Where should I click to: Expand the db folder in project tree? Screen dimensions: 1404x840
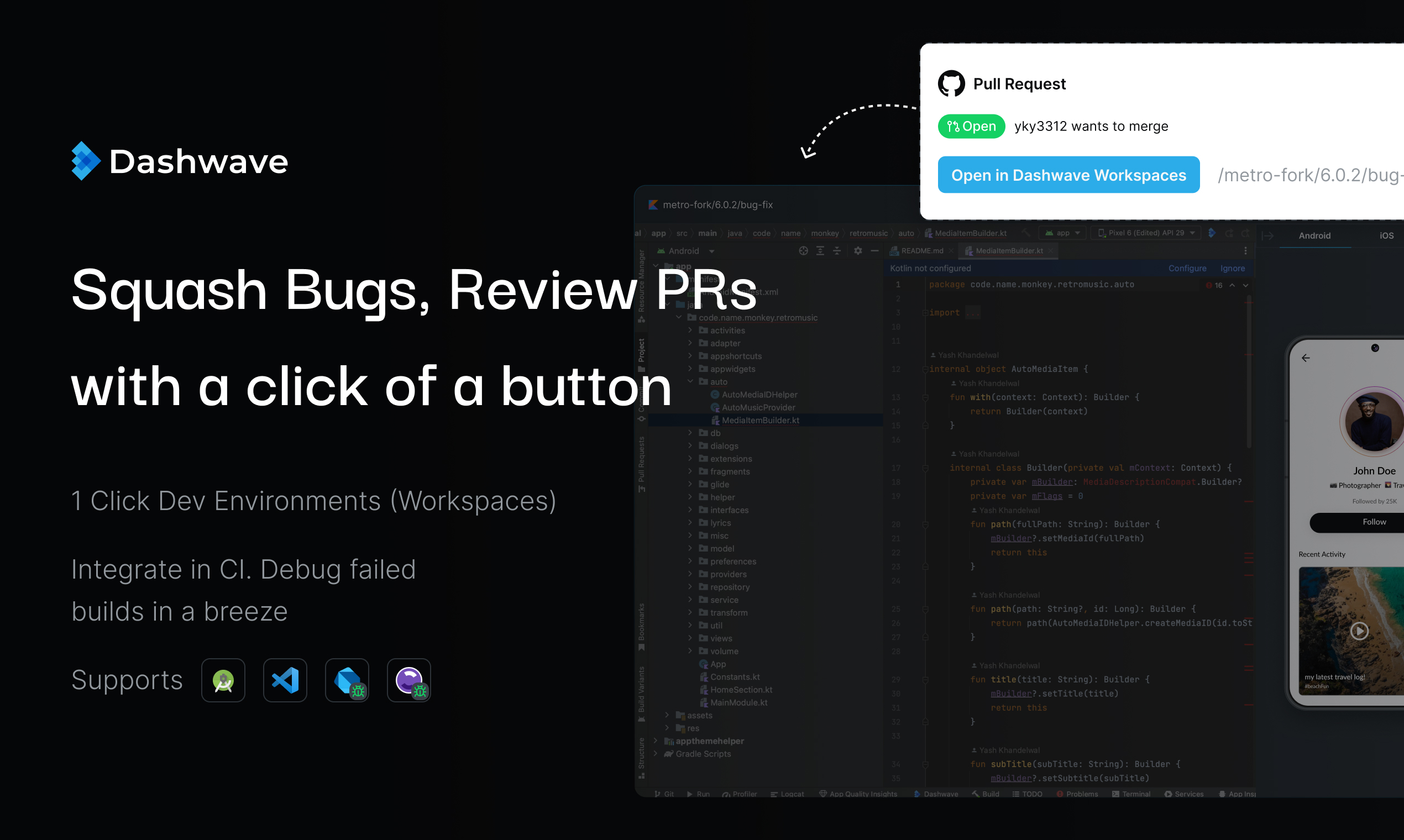(x=690, y=433)
